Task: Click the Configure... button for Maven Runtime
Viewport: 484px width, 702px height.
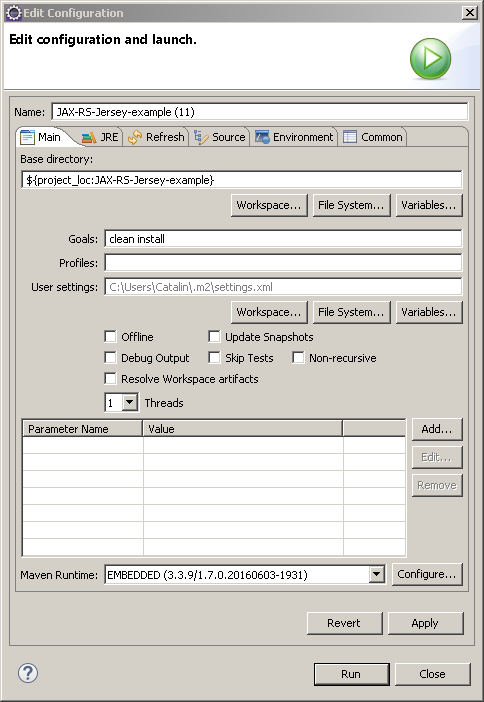Action: click(427, 574)
